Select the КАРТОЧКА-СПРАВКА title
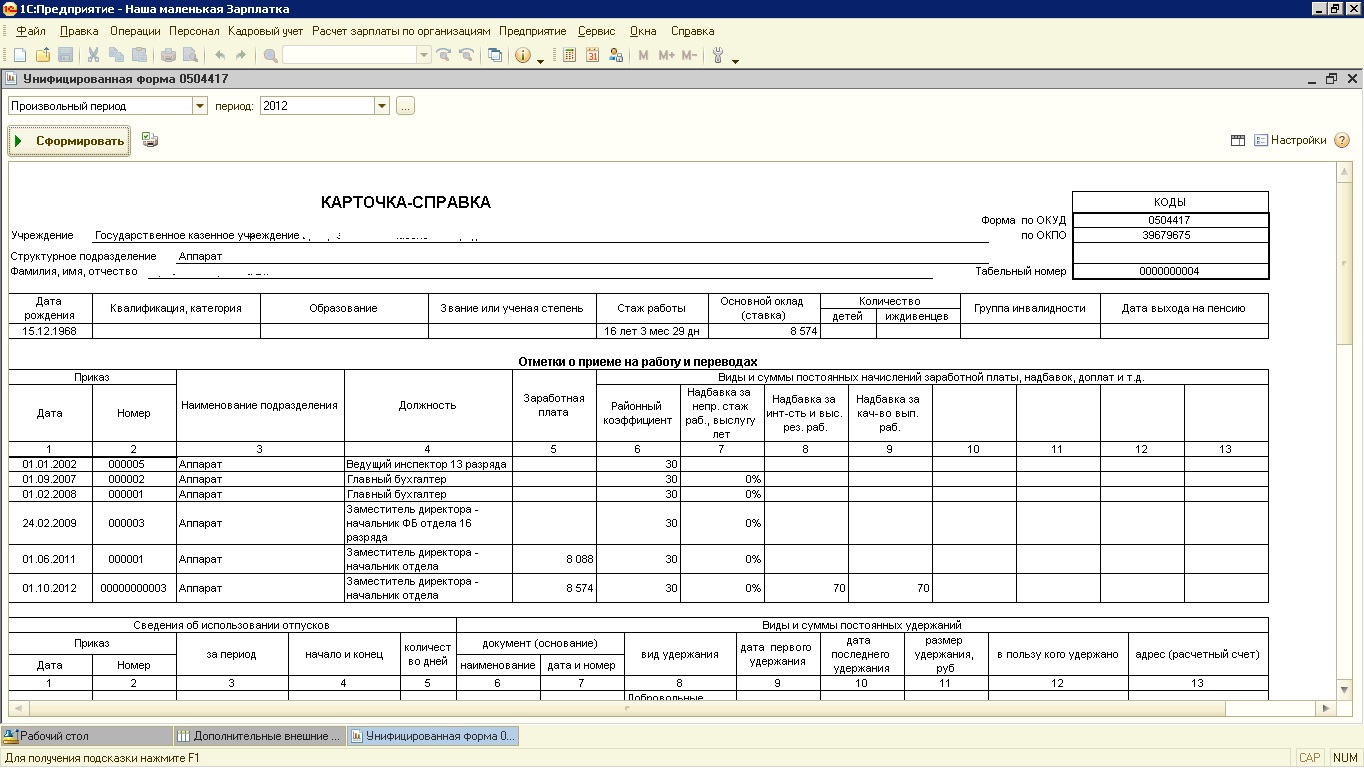Viewport: 1364px width, 768px height. coord(406,202)
